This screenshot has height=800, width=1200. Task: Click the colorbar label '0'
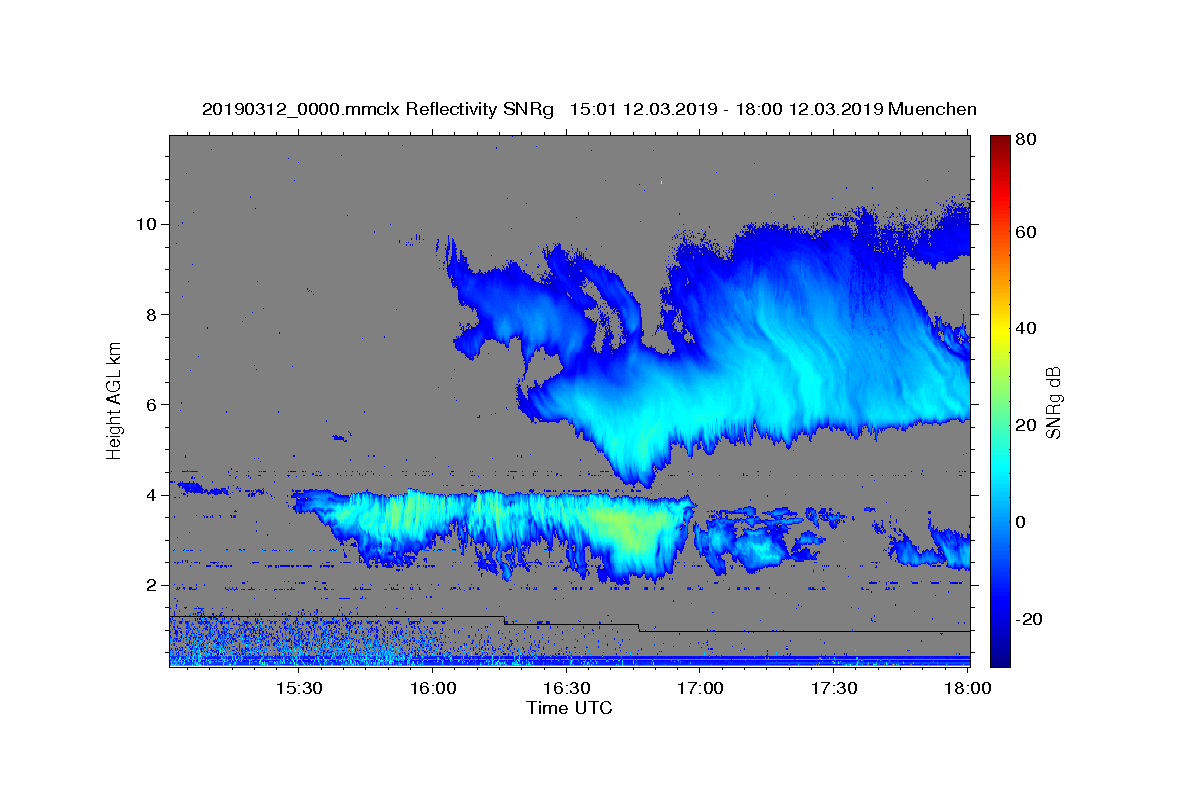coord(1020,522)
